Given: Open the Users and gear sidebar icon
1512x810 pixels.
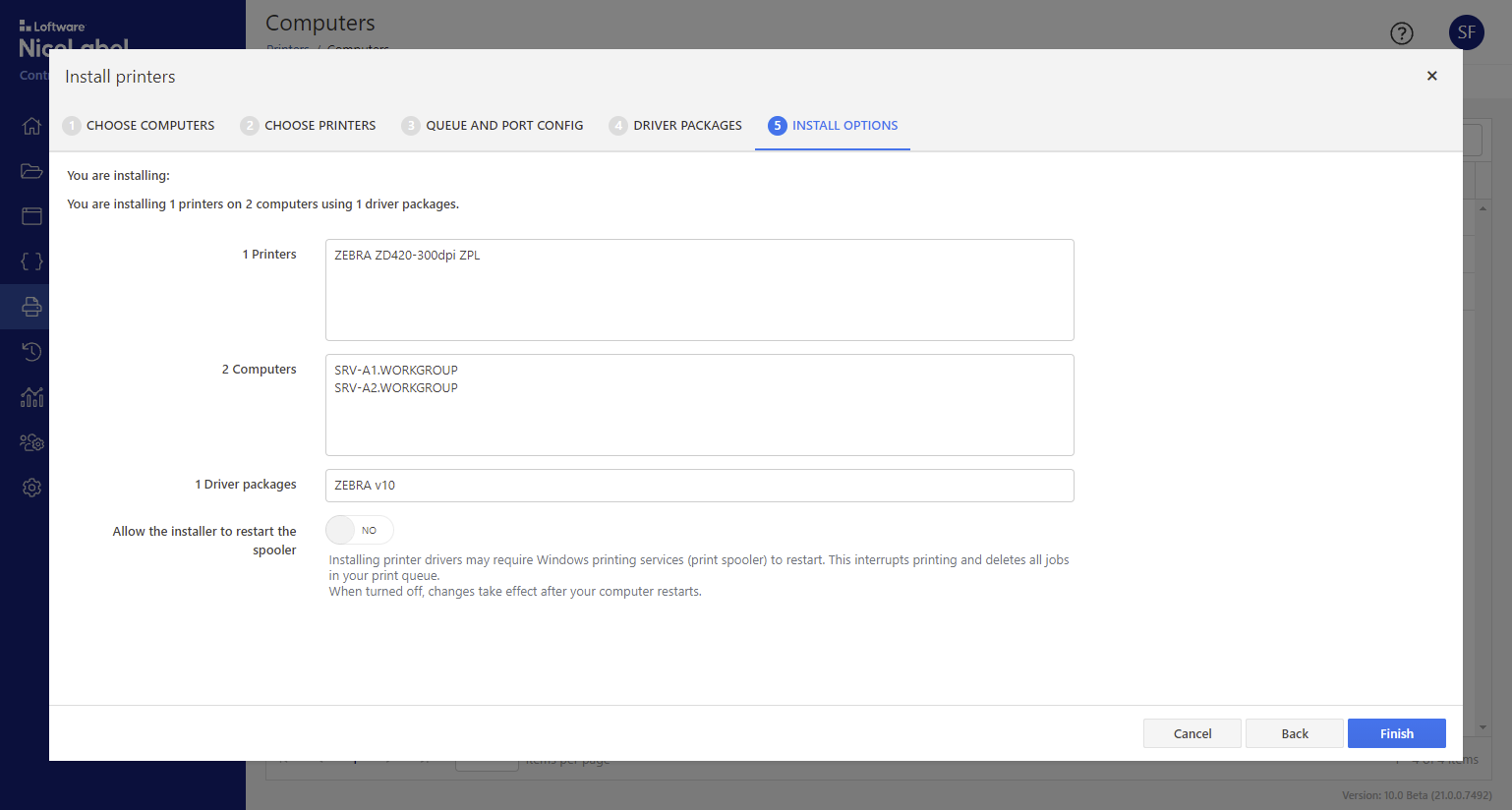Looking at the screenshot, I should pos(31,442).
